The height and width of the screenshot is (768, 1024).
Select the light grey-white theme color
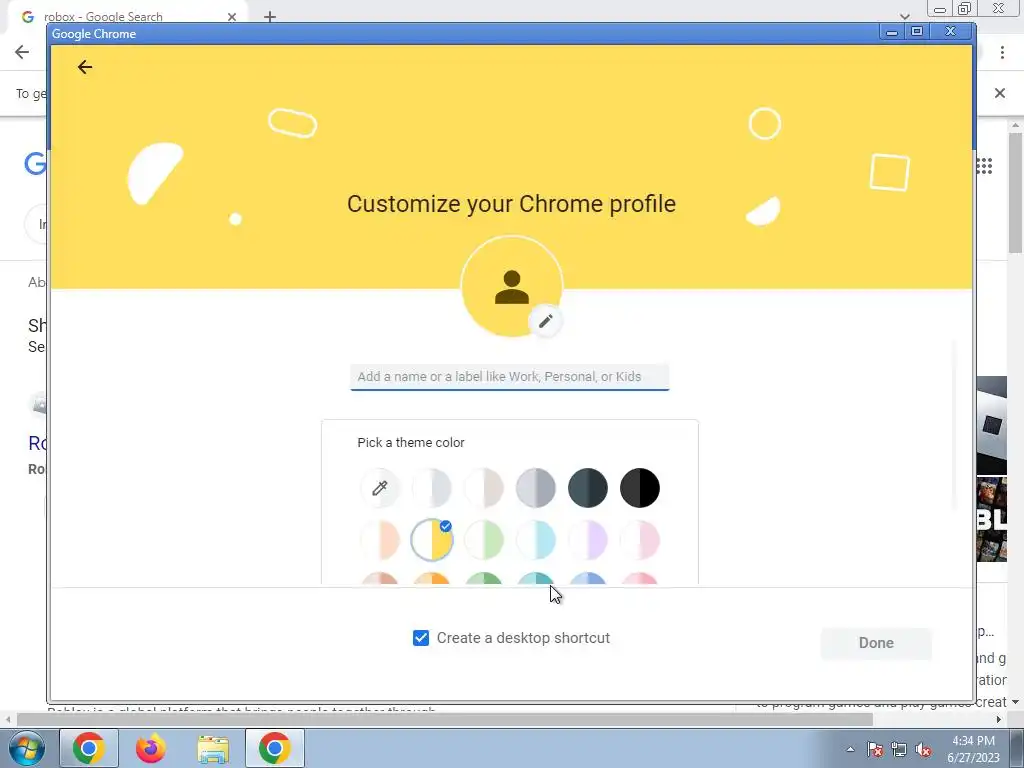(432, 488)
